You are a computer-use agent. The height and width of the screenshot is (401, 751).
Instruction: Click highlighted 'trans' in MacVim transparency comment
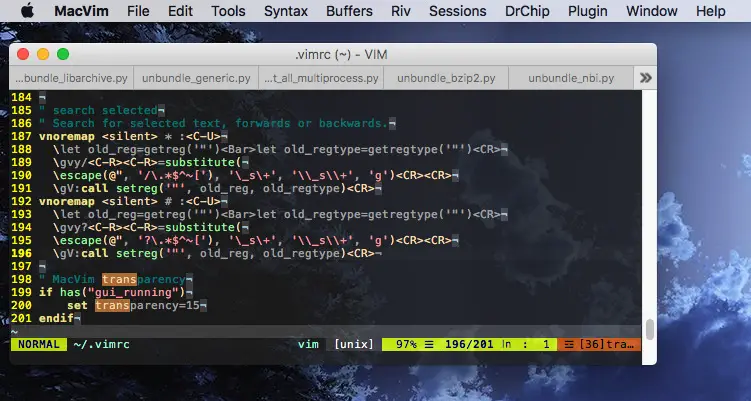pyautogui.click(x=119, y=279)
